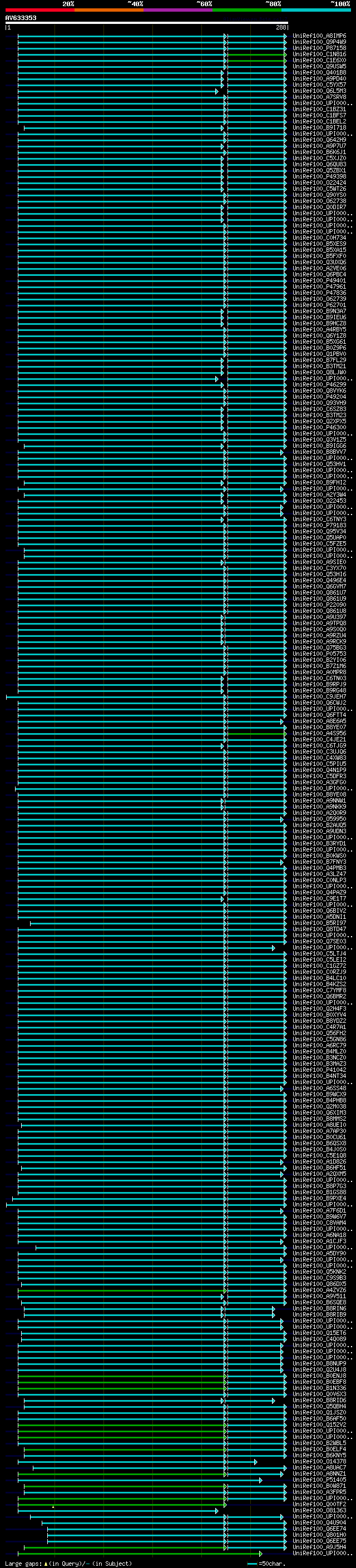Select label UniRef100_C9JEH7
The height and width of the screenshot is (1568, 356).
point(319,697)
